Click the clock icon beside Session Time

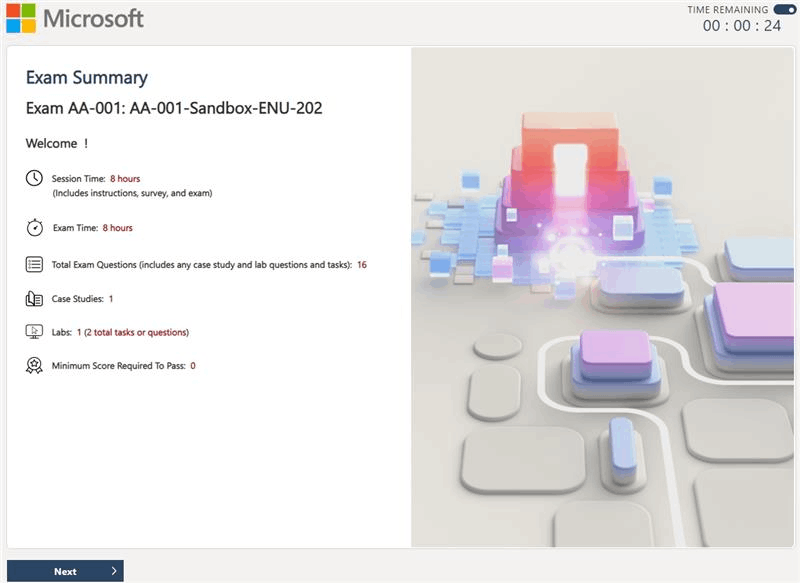[34, 178]
